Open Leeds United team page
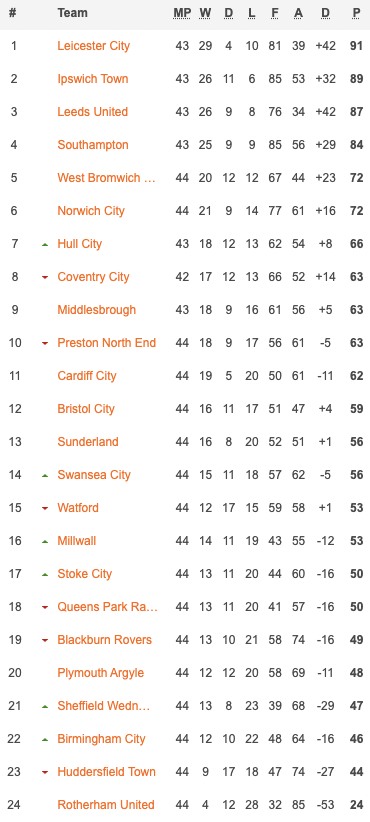The width and height of the screenshot is (370, 822). coord(93,112)
